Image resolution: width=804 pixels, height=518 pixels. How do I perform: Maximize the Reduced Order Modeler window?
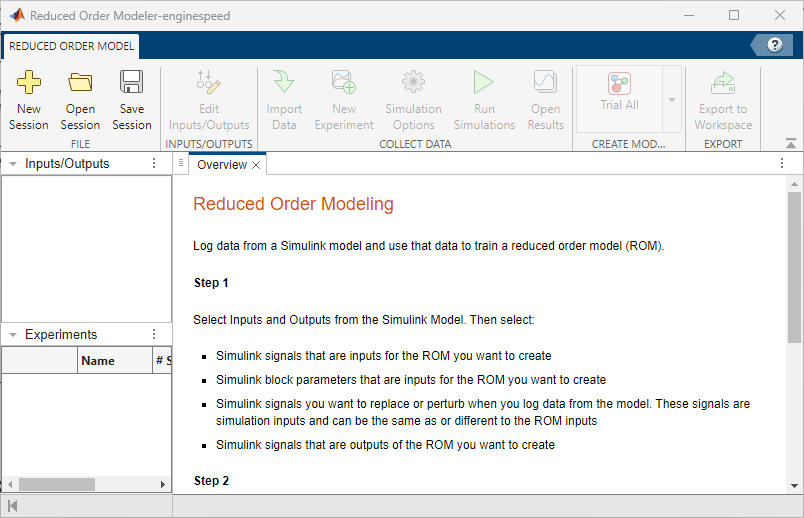click(734, 15)
